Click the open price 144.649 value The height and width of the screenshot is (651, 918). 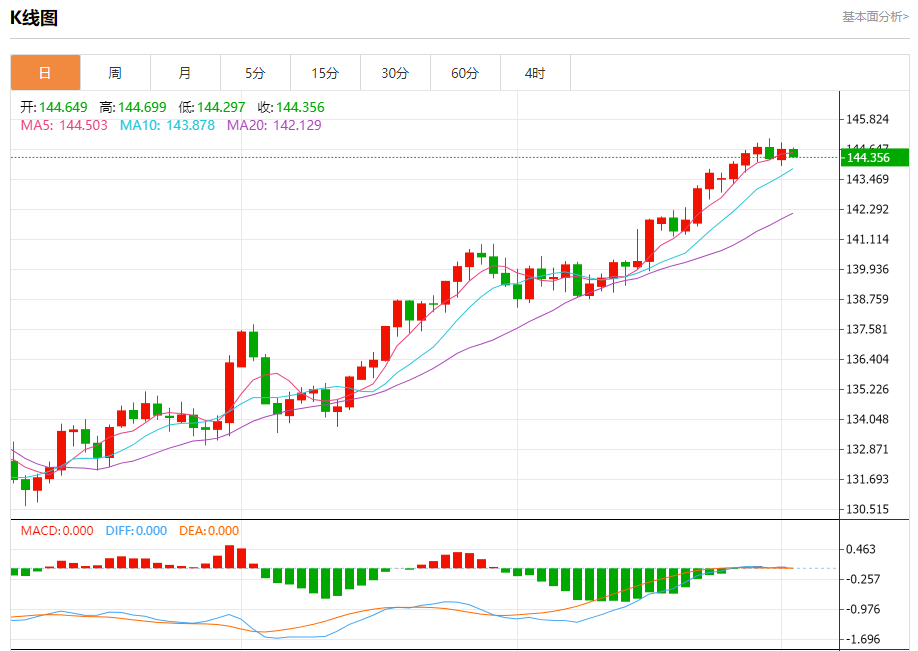click(x=63, y=107)
